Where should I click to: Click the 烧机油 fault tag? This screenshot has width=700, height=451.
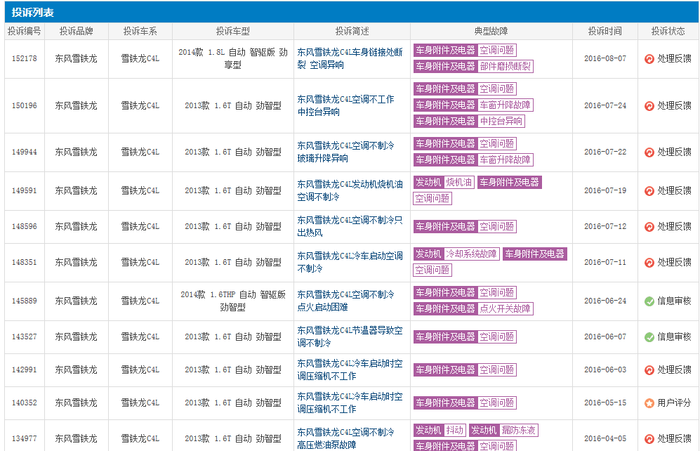pos(459,182)
